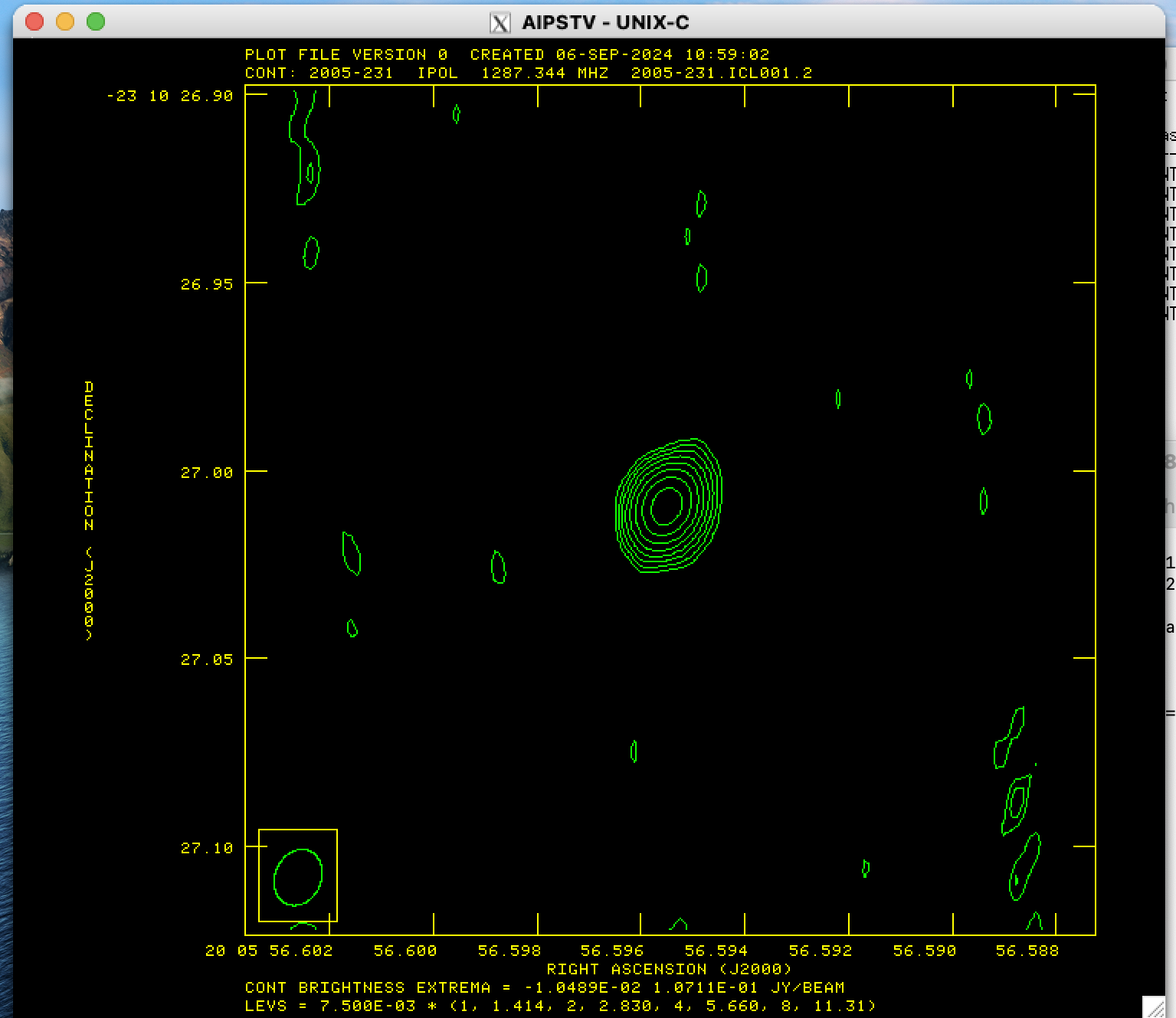Click the X11 icon in the title bar

500,23
